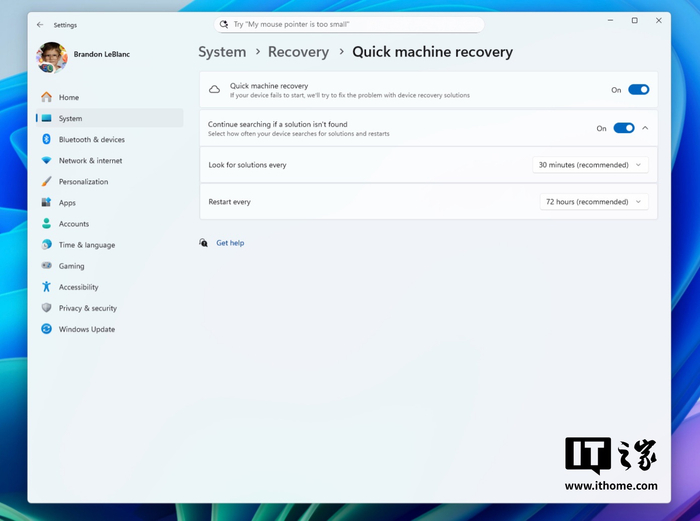This screenshot has width=700, height=521.
Task: Click the Home house icon in sidebar
Action: [46, 97]
